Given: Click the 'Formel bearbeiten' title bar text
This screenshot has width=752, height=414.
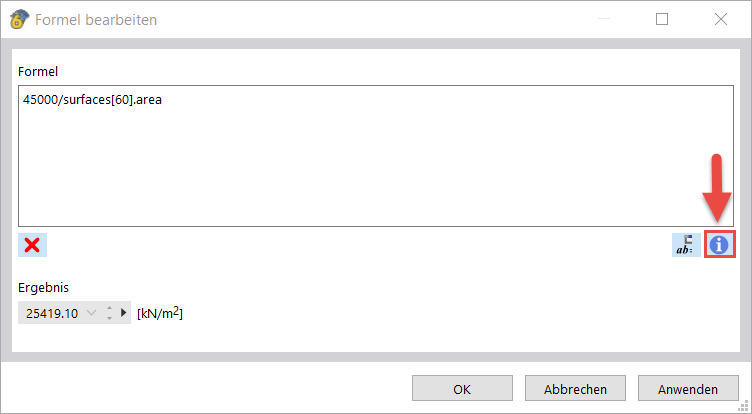Looking at the screenshot, I should click(98, 19).
